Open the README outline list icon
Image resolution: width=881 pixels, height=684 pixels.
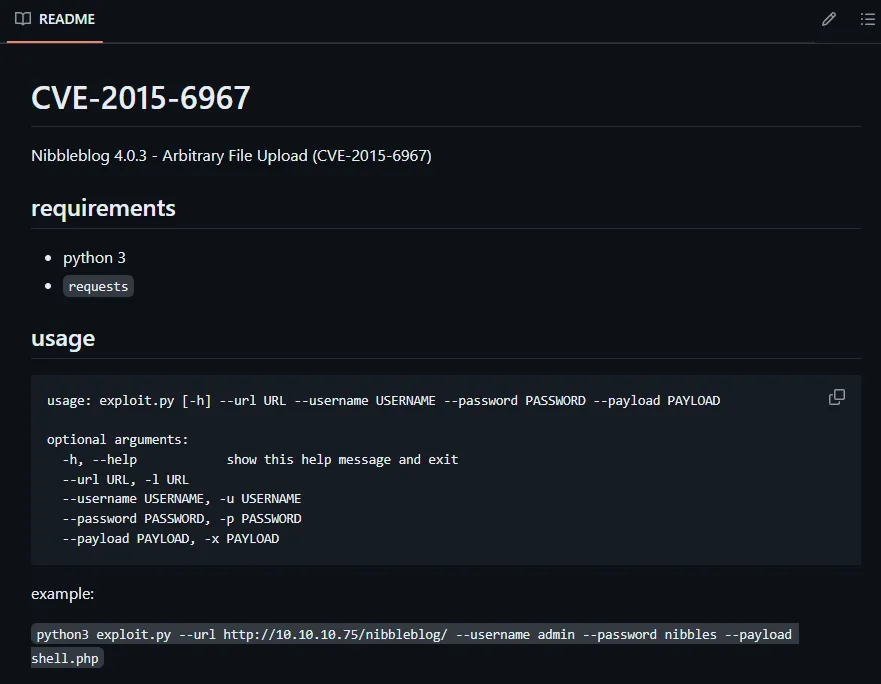pos(868,19)
